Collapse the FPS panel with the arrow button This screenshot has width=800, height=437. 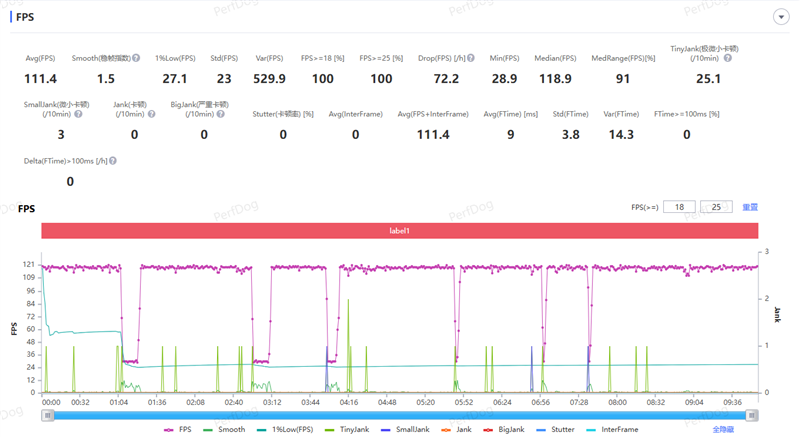[x=780, y=17]
